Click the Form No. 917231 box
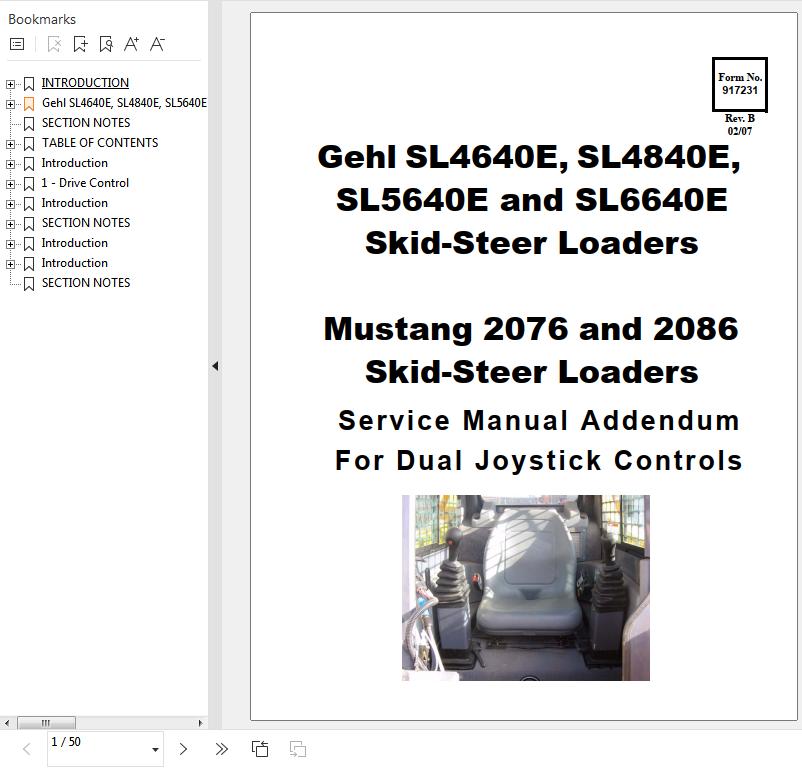 click(x=740, y=84)
